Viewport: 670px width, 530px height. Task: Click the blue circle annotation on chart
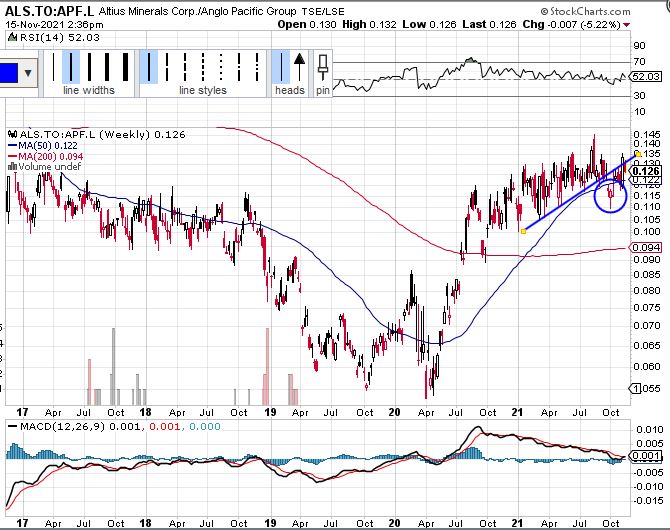coord(609,194)
